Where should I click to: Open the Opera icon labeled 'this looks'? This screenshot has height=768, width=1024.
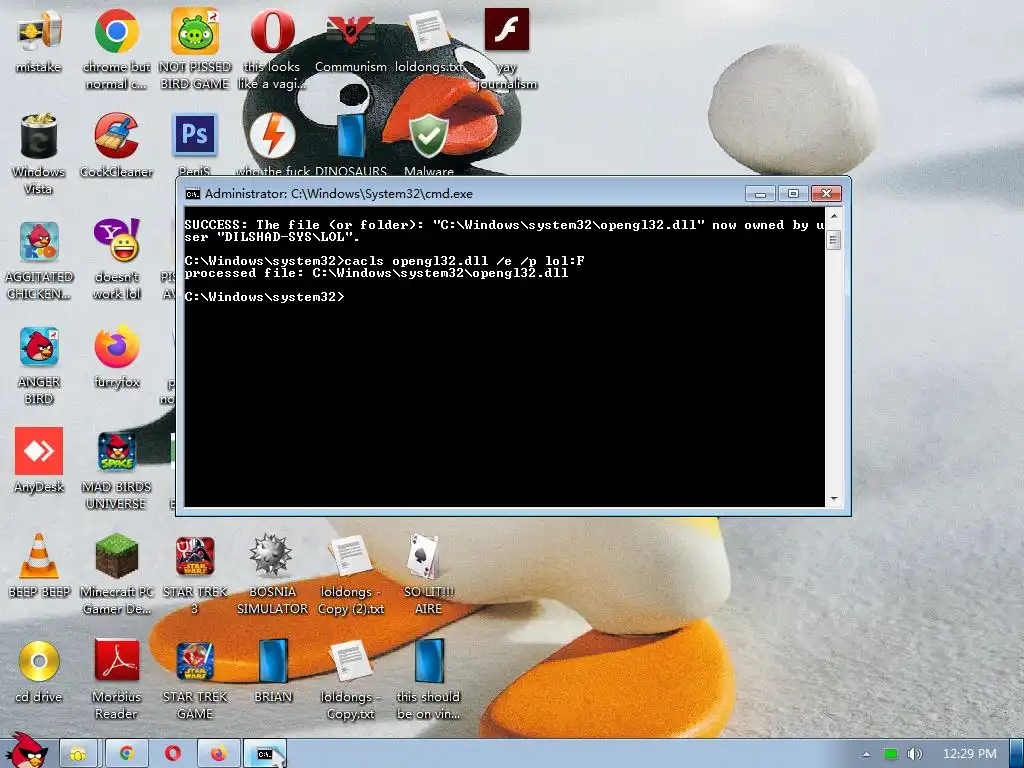point(272,31)
